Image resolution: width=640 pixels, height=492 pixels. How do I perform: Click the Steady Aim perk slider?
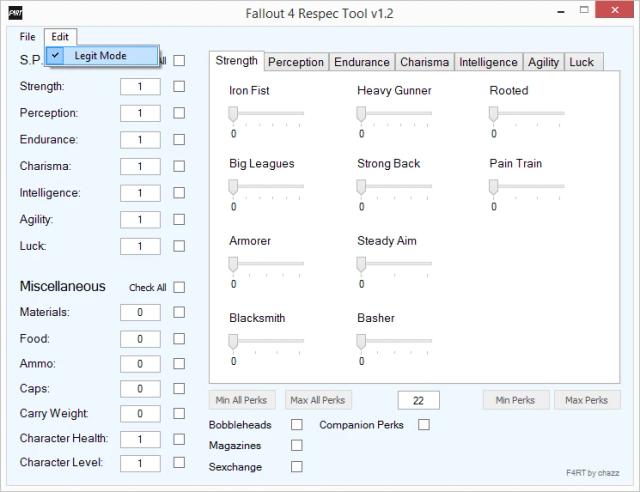point(394,266)
